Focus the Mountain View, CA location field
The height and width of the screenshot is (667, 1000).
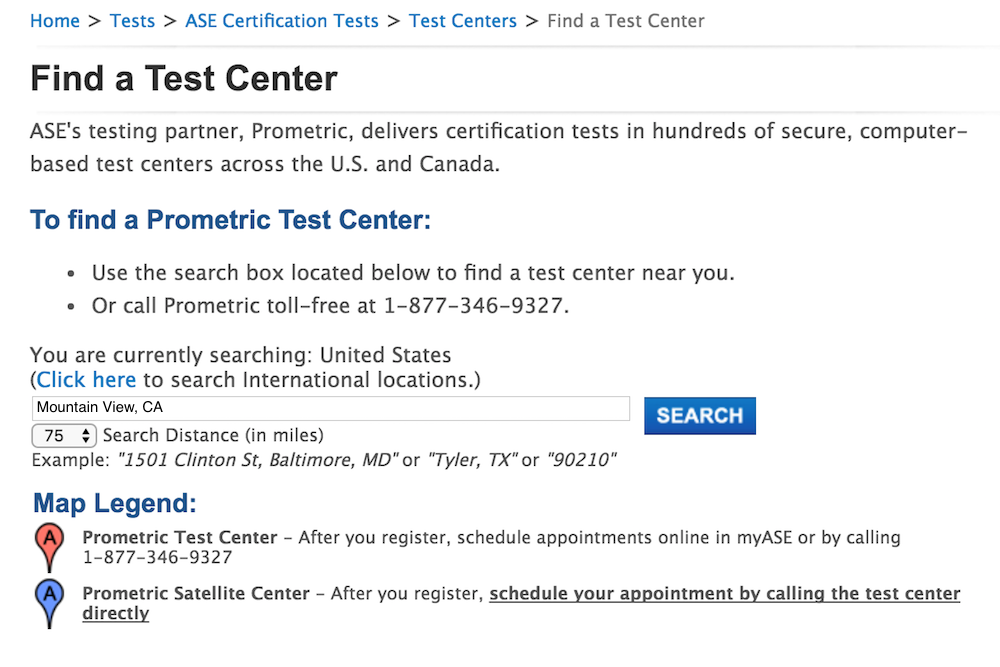[330, 408]
